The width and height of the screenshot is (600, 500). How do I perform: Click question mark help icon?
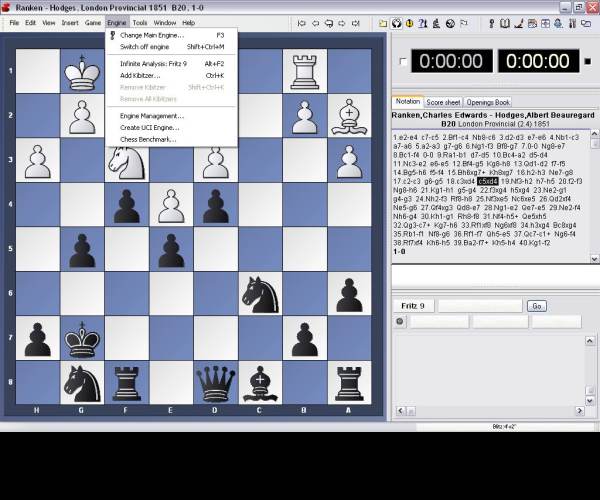(x=422, y=24)
